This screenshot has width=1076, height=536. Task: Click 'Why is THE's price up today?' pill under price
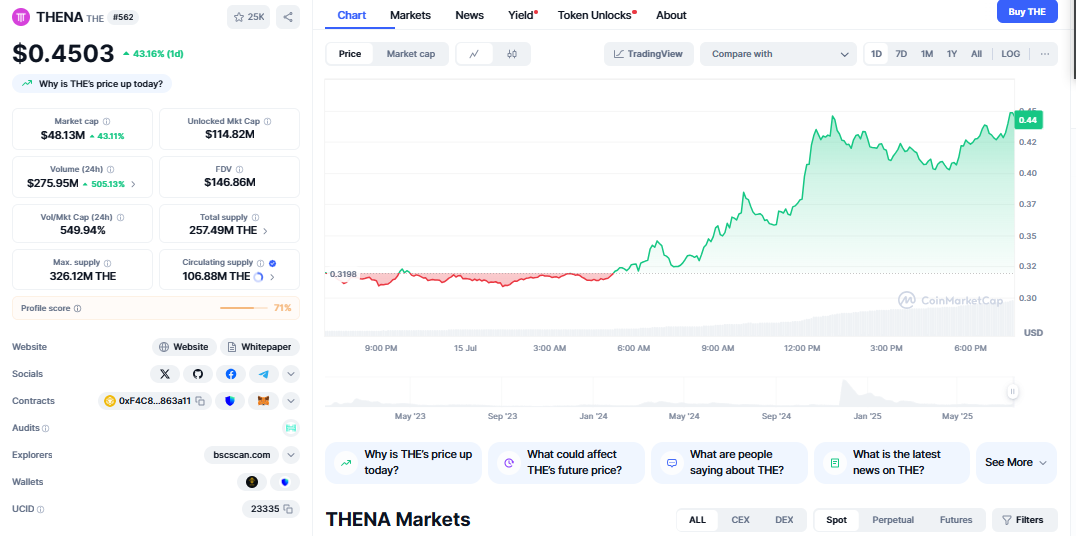tap(92, 84)
